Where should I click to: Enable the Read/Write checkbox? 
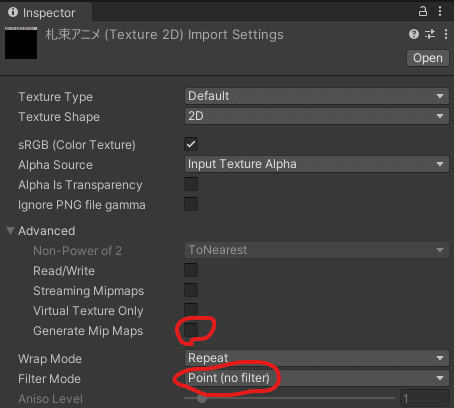(191, 270)
